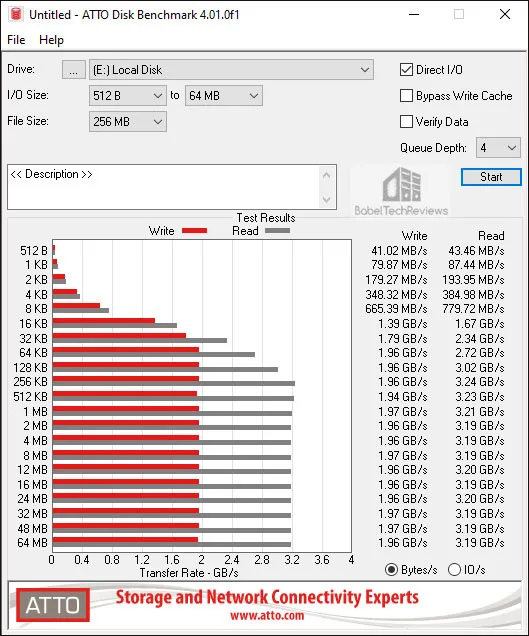529x636 pixels.
Task: Click the ATTO logo in the banner
Action: (53, 605)
